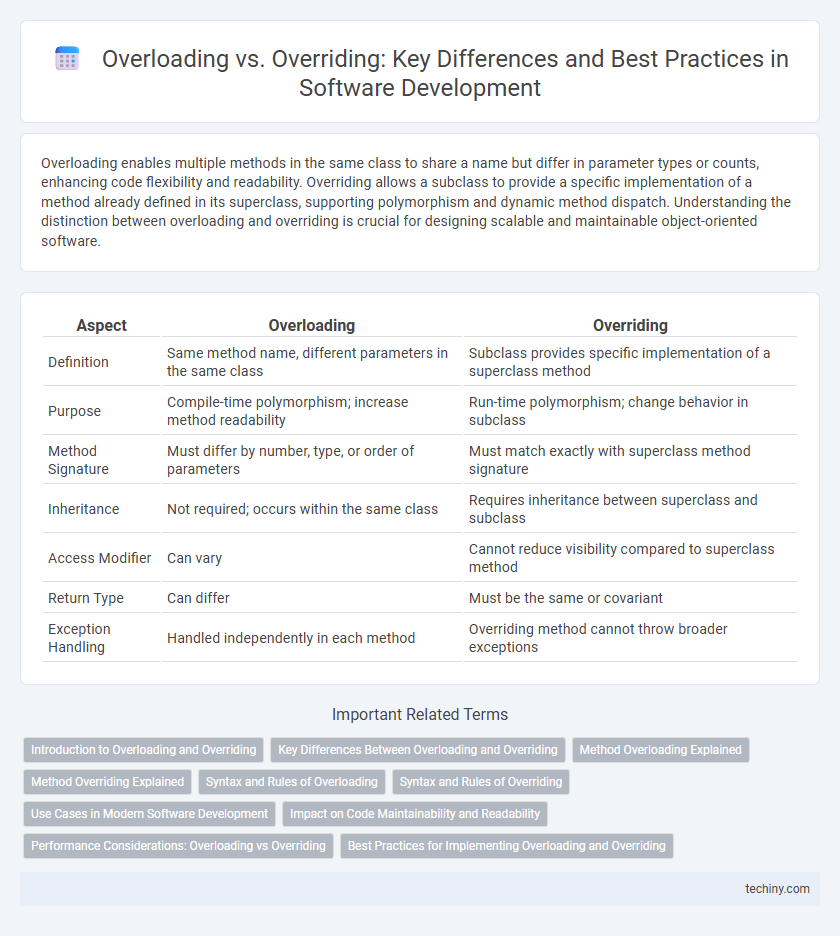
Task: Open the Introduction to Overloading and Overriding tag
Action: (143, 750)
